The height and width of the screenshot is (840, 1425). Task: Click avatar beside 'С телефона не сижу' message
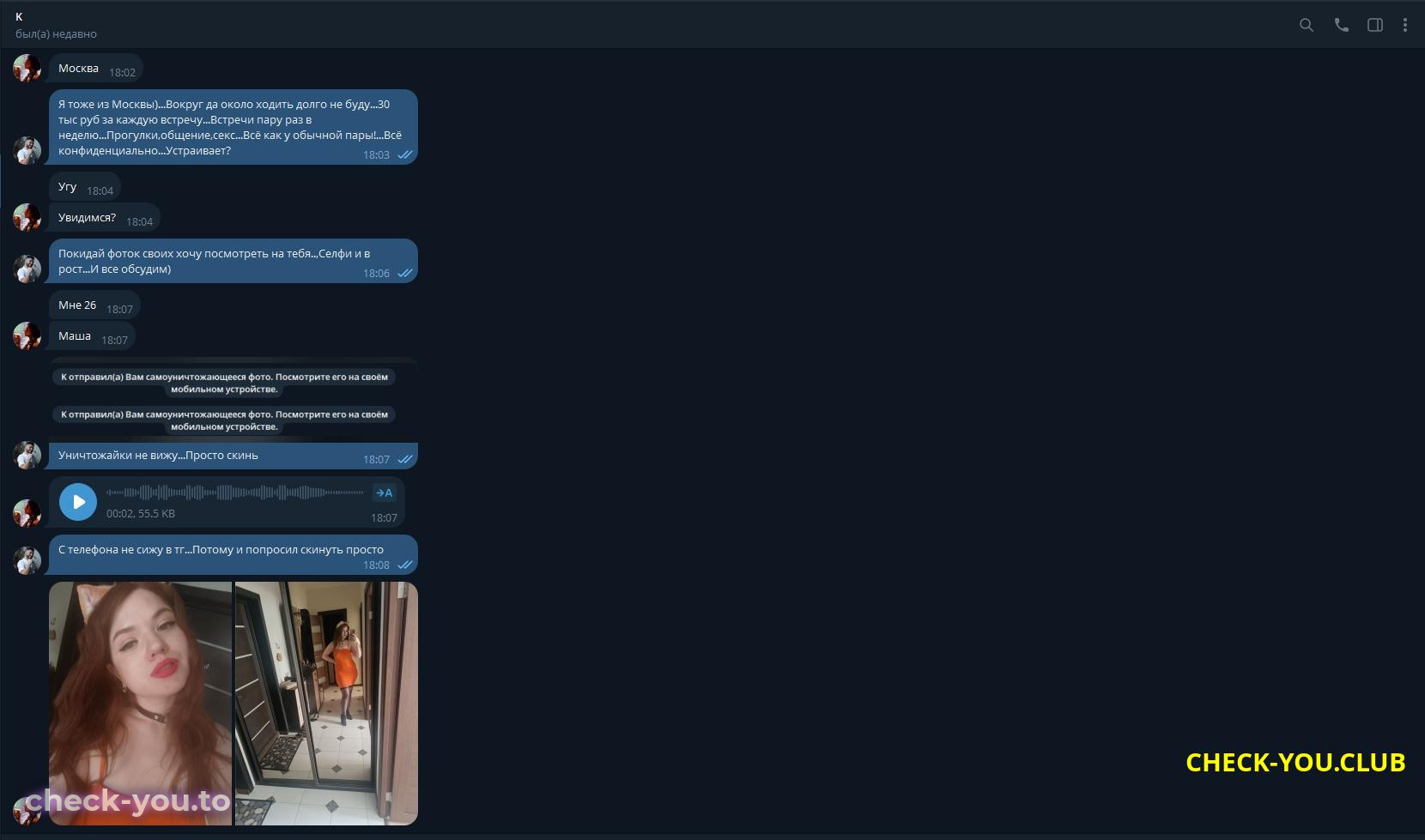(27, 560)
